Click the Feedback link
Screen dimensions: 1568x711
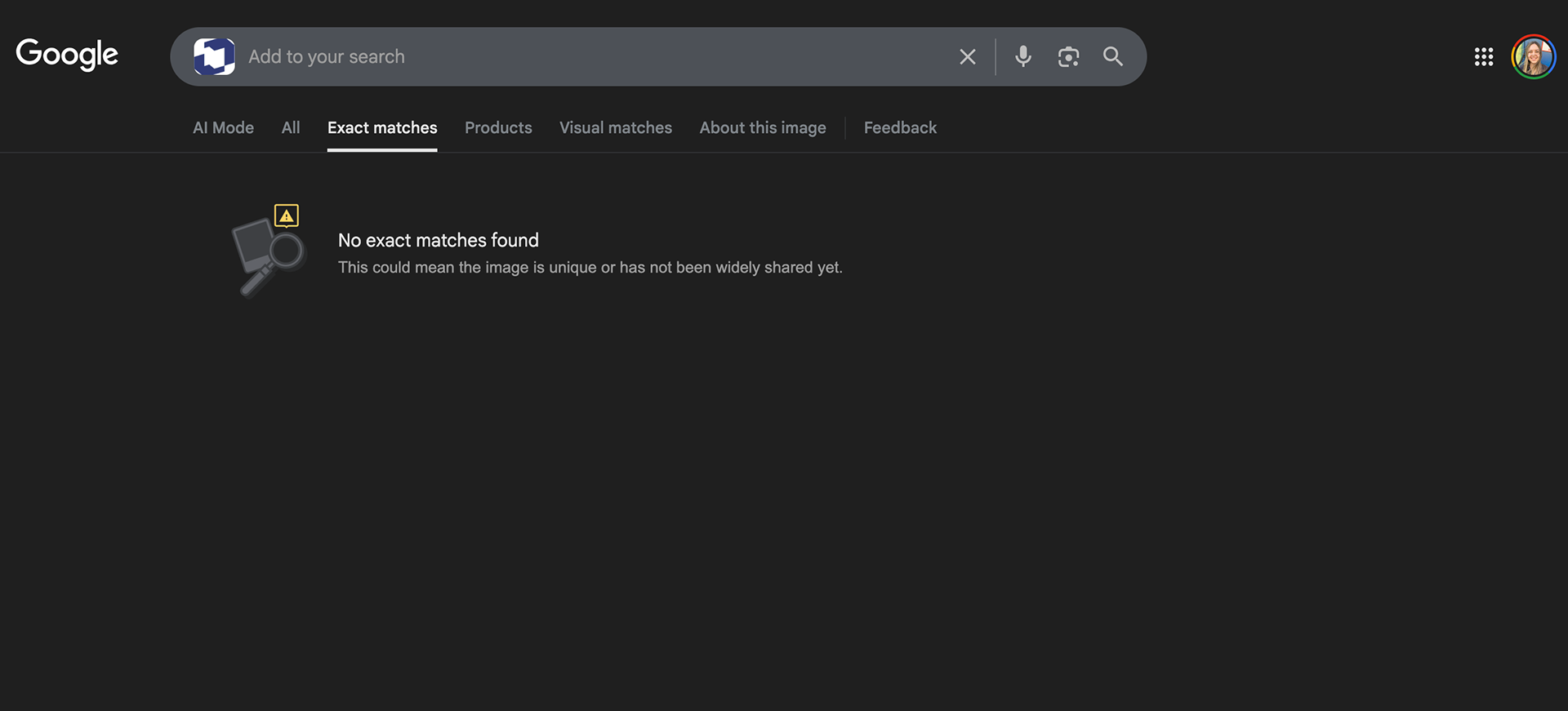[x=900, y=127]
